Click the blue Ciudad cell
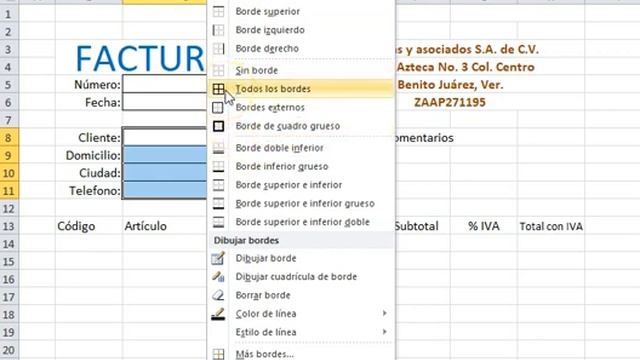The height and width of the screenshot is (360, 640). pos(165,173)
